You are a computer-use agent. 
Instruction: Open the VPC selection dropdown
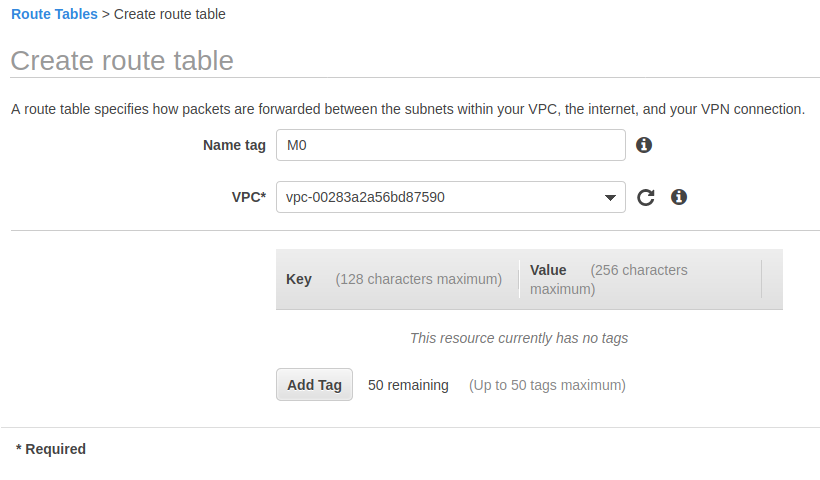(x=440, y=197)
